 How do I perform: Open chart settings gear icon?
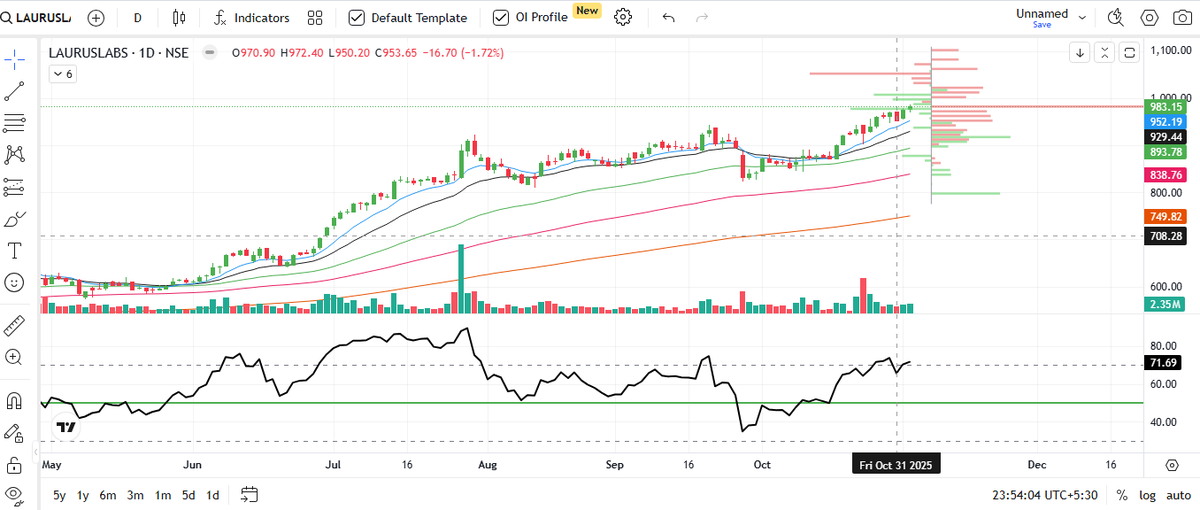coord(623,18)
